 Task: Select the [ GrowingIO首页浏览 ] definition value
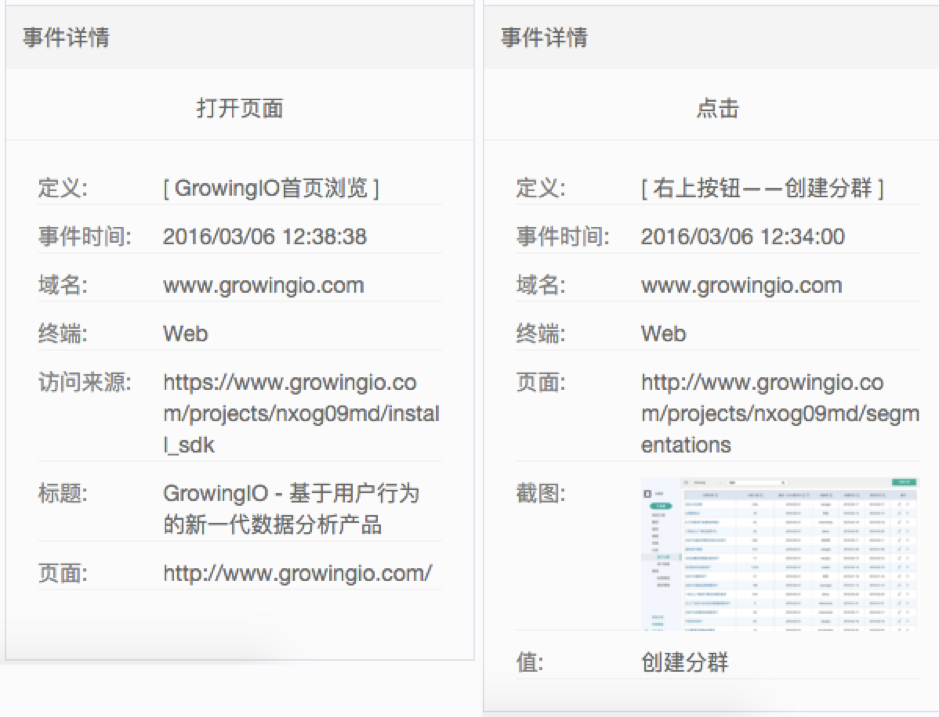click(271, 188)
